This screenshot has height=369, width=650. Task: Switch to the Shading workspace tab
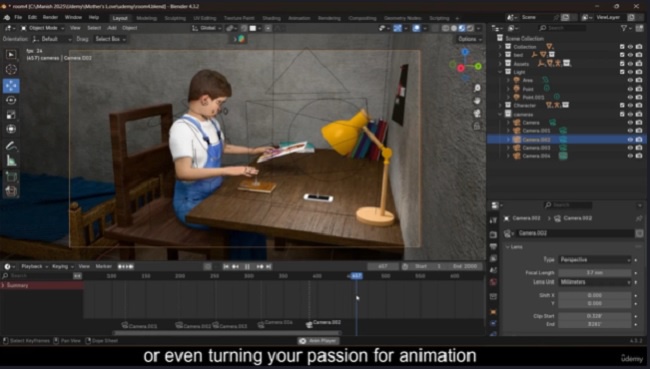tap(272, 18)
